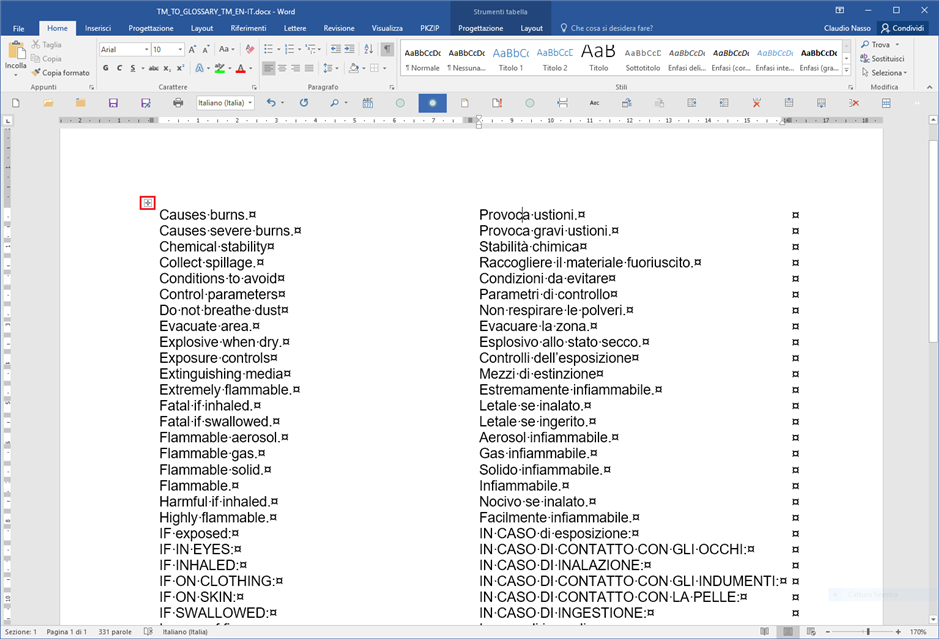Click the table move handle above the table
The width and height of the screenshot is (939, 639).
click(x=147, y=203)
